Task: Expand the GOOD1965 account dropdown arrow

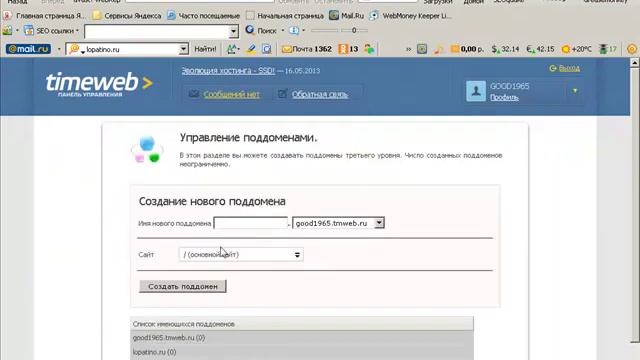Action: (x=575, y=91)
